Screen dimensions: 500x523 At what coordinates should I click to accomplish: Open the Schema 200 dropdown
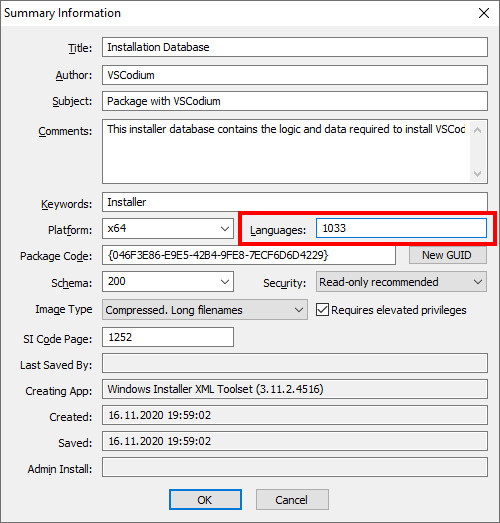click(168, 282)
